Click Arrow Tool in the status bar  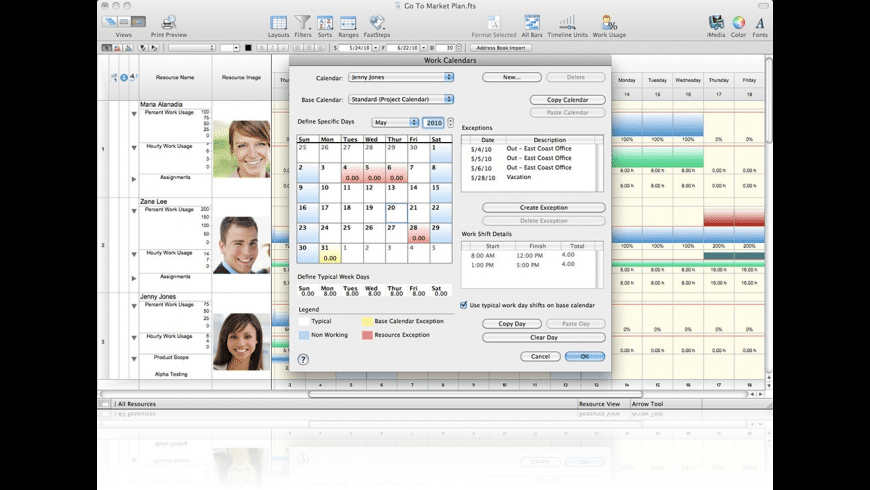(647, 404)
